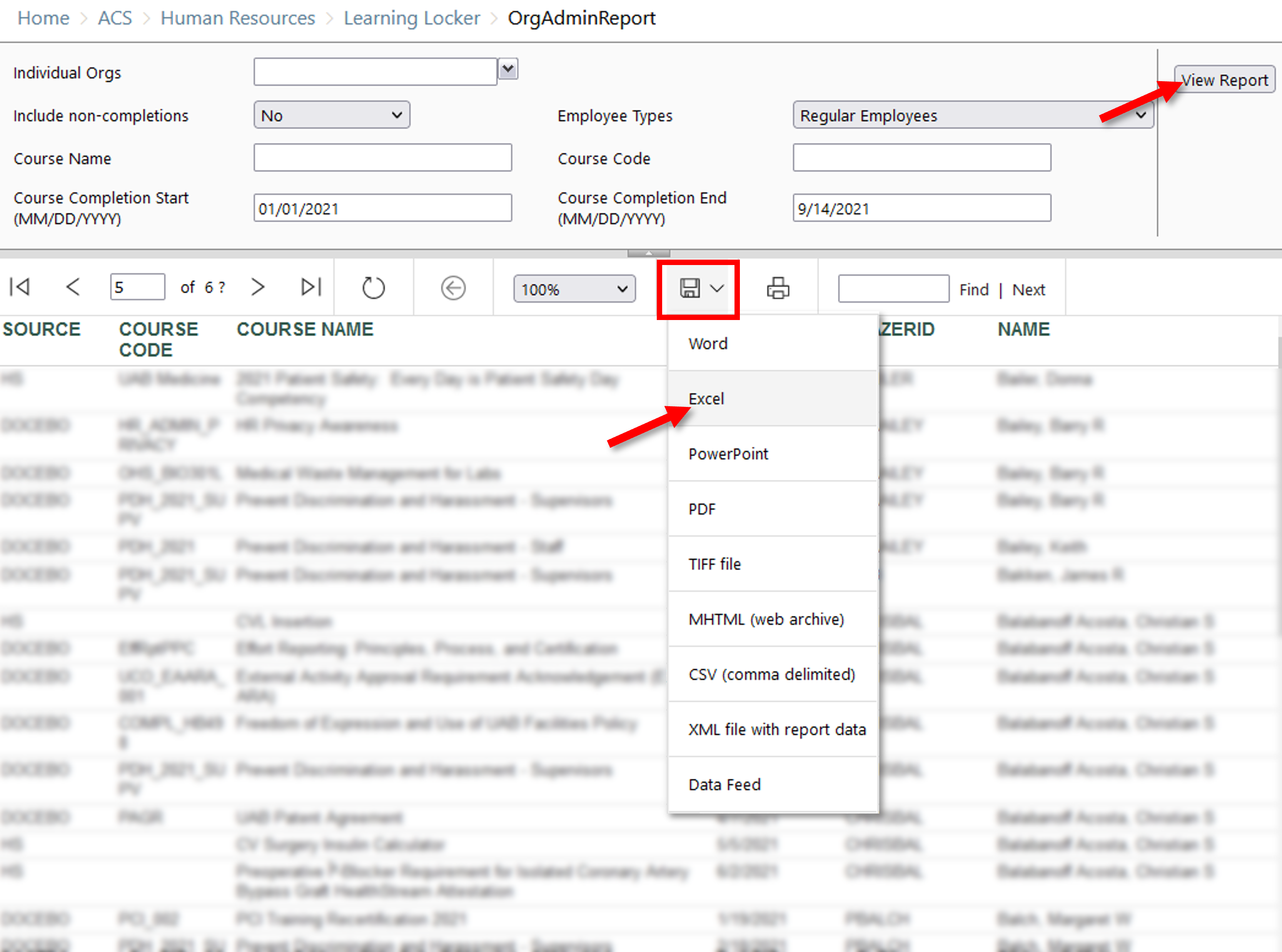The image size is (1282, 952).
Task: Print the report
Action: (778, 288)
